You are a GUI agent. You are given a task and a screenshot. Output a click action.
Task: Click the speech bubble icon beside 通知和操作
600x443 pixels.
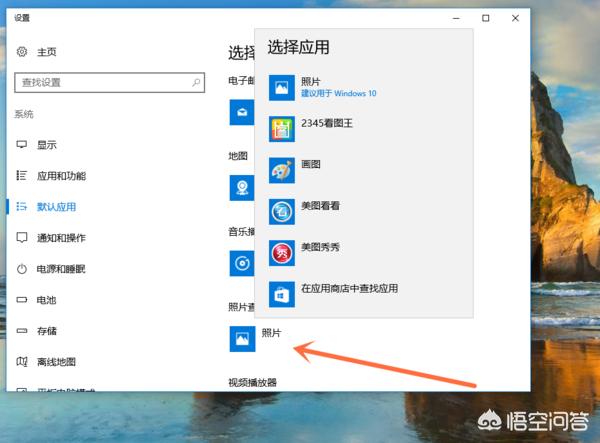pos(22,238)
